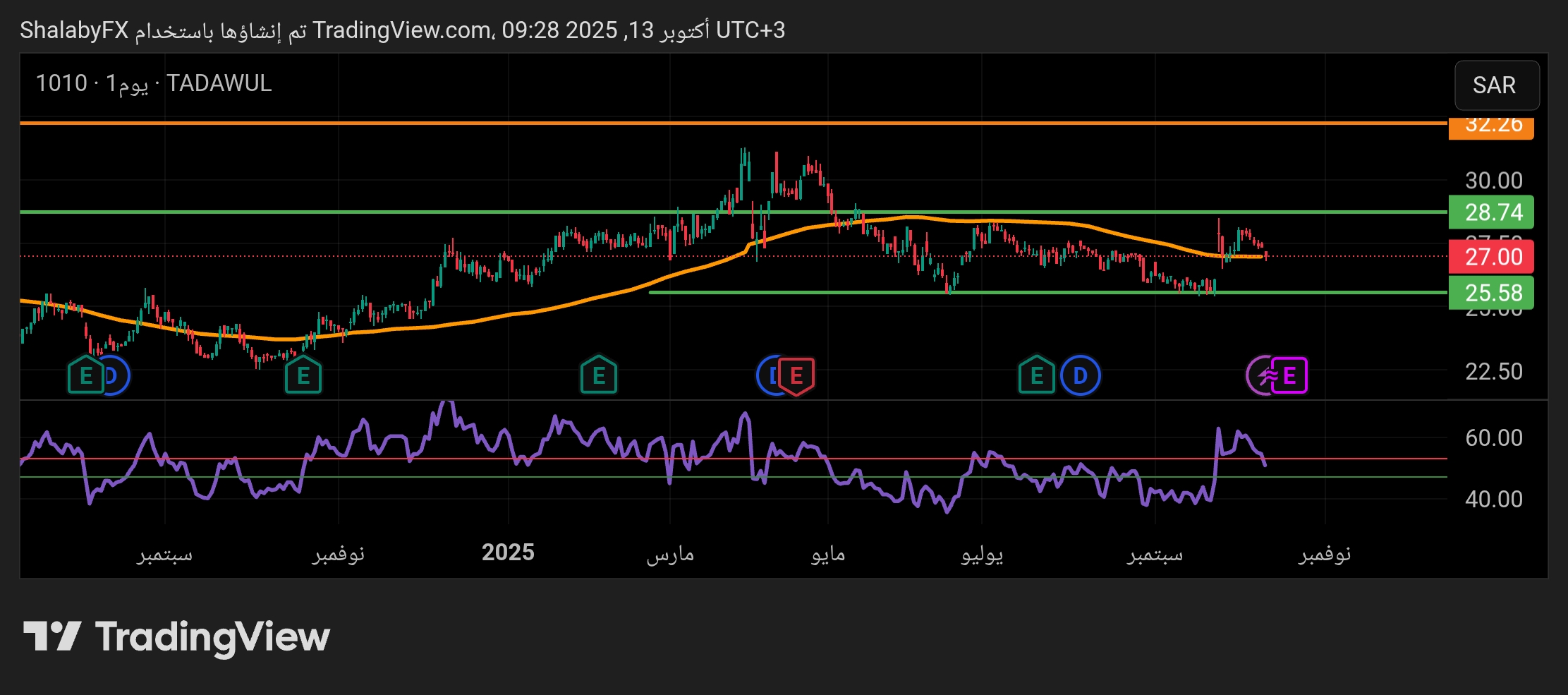Screen dimensions: 1568x695
Task: Click the 2025 year label on time axis
Action: (x=508, y=552)
